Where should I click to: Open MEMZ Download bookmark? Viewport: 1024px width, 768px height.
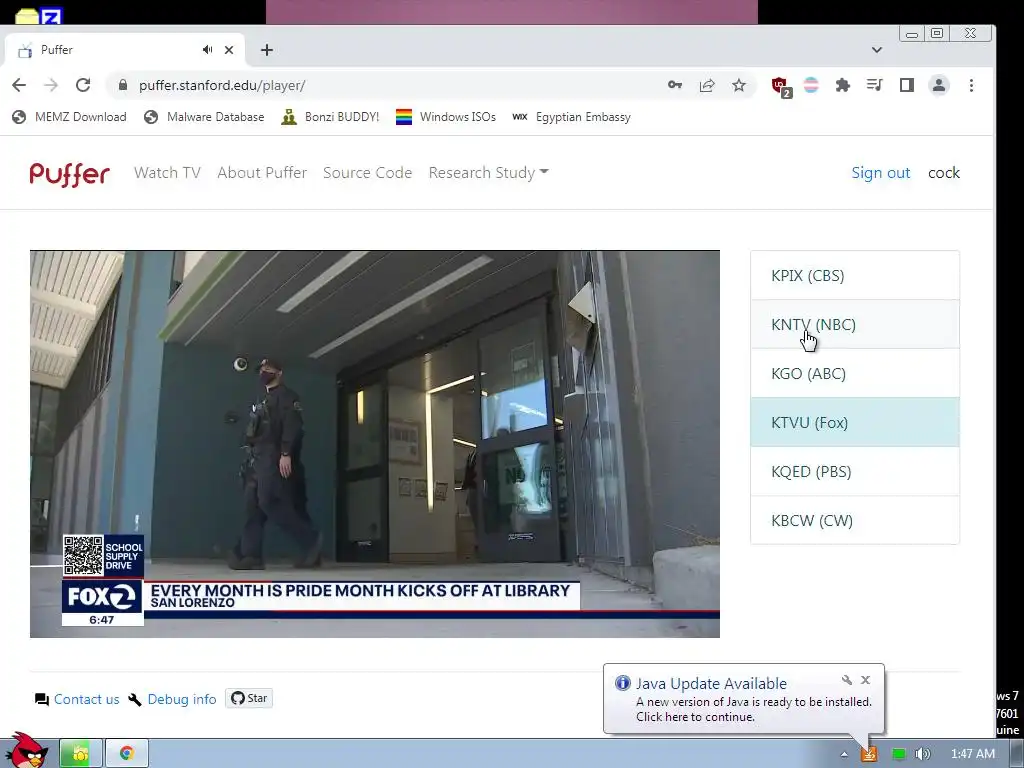point(69,117)
